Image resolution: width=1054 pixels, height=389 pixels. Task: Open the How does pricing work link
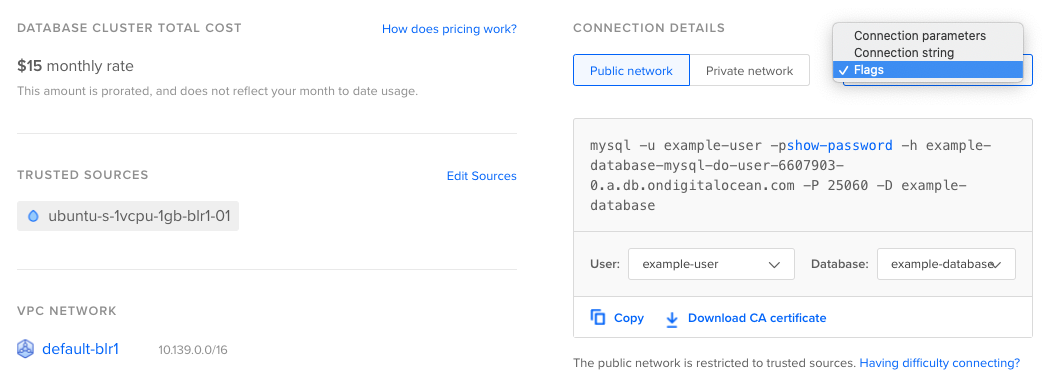point(449,29)
